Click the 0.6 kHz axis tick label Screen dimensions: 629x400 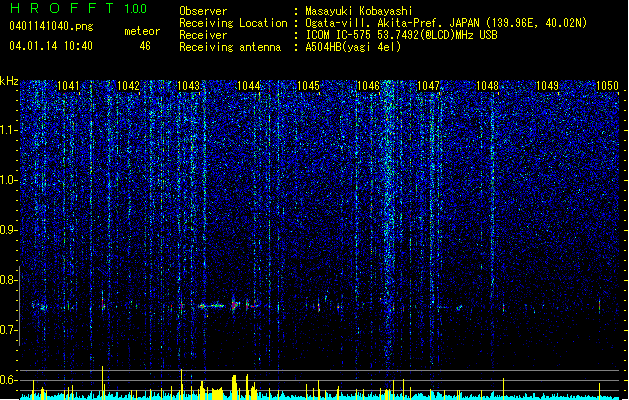pyautogui.click(x=8, y=380)
